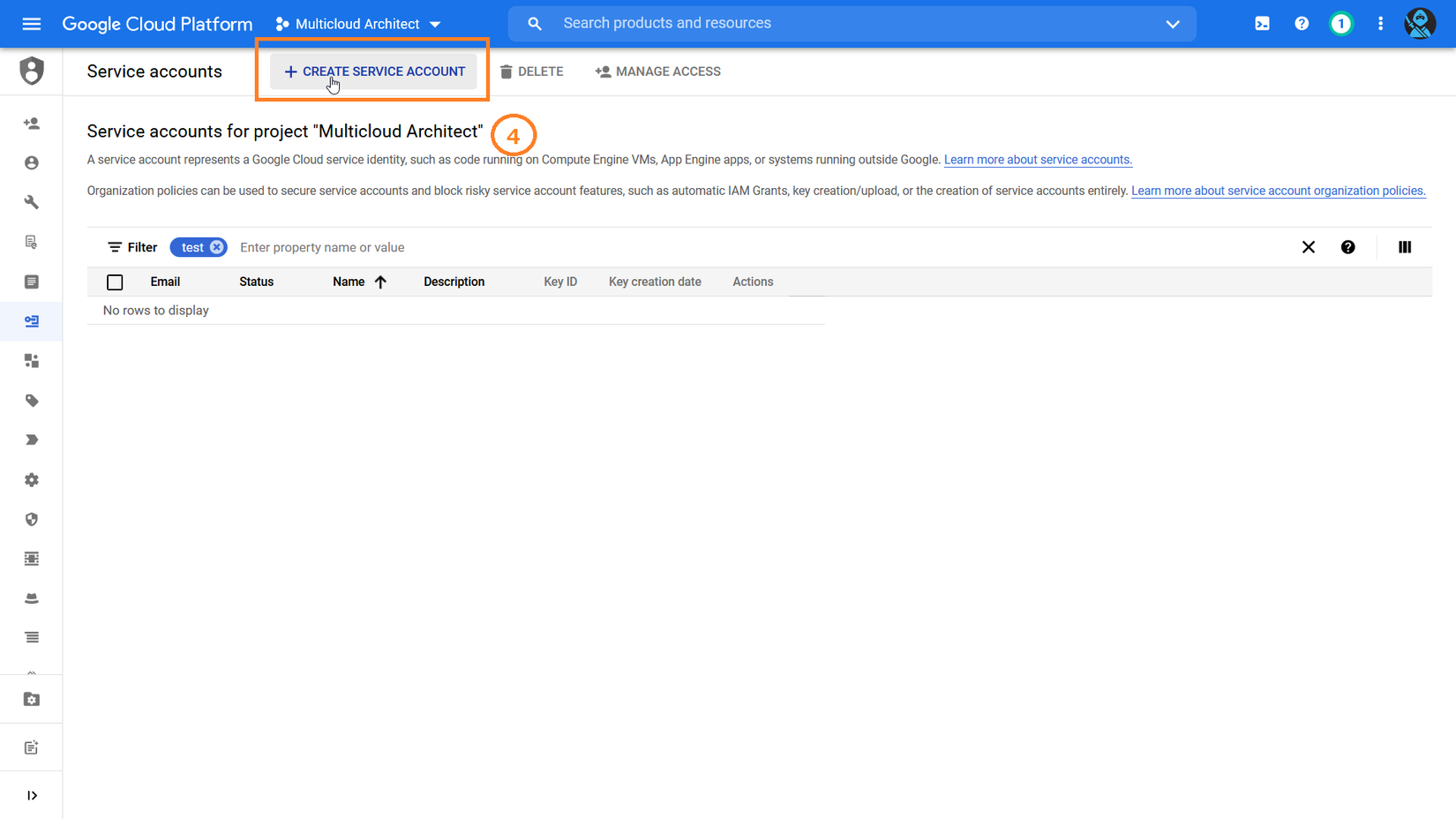Expand the search bar dropdown arrow

[x=1173, y=24]
